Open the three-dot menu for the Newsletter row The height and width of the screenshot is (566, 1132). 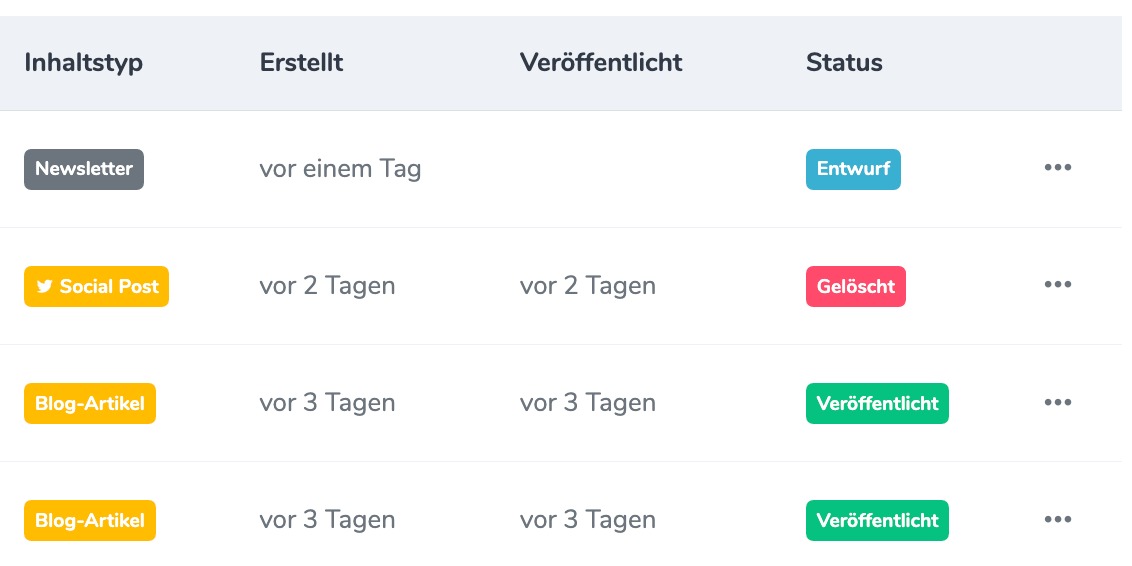(1057, 167)
